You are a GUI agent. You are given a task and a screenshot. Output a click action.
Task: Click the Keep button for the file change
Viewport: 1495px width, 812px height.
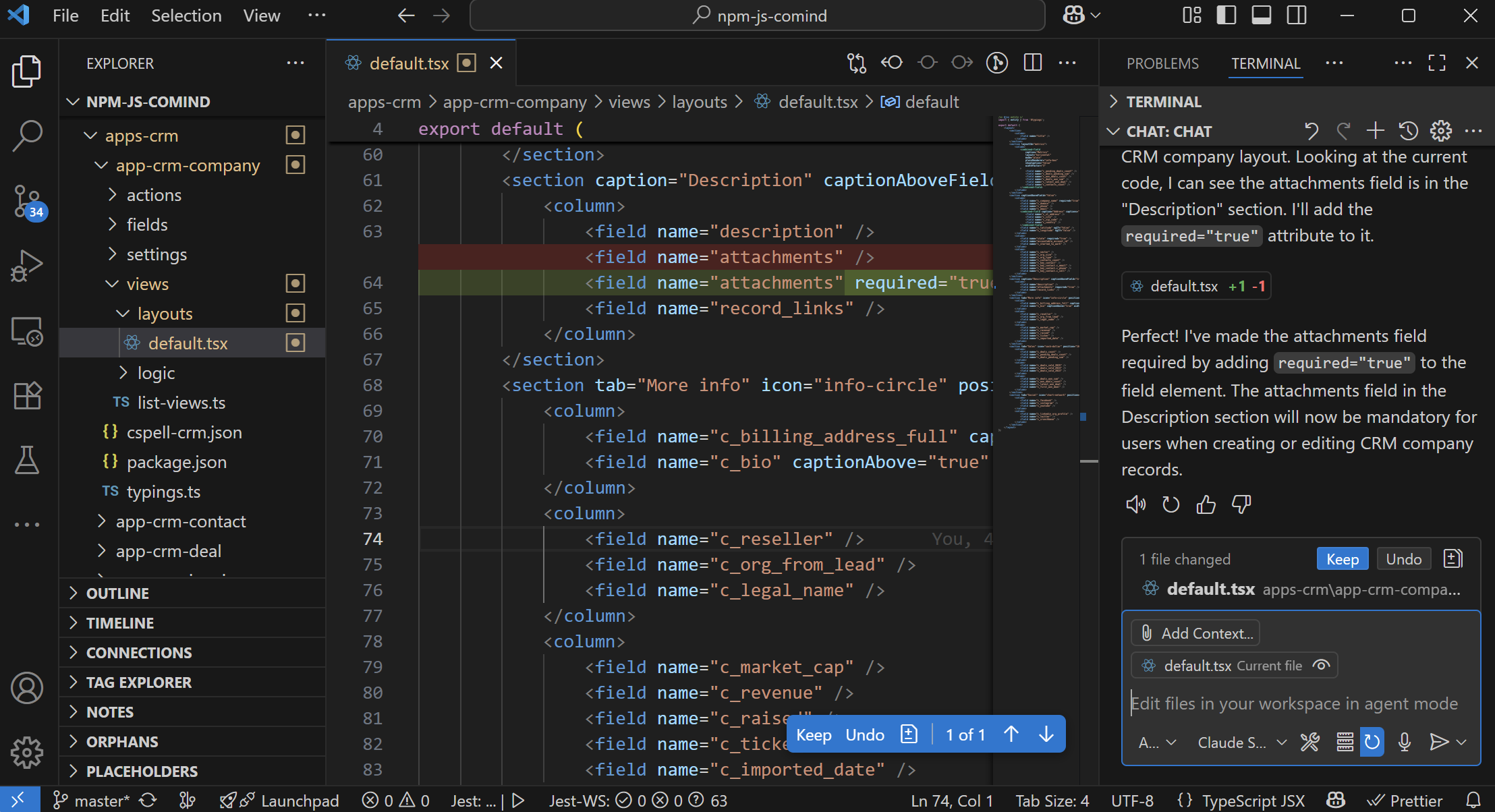[1342, 558]
